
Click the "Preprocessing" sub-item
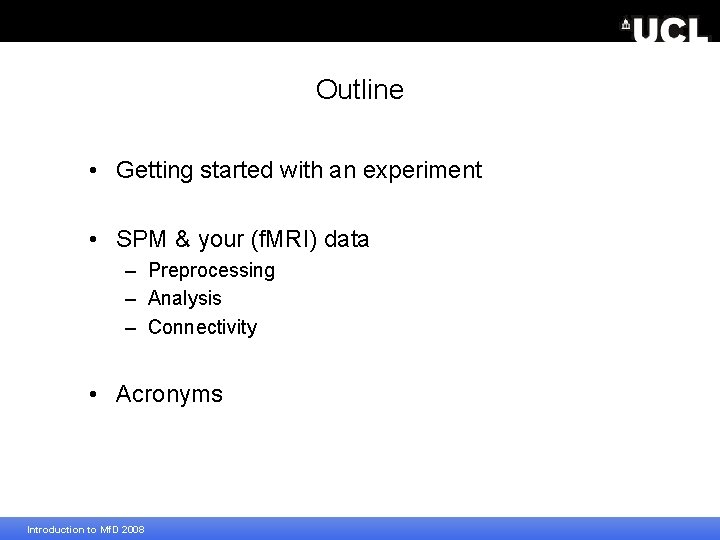pos(212,270)
